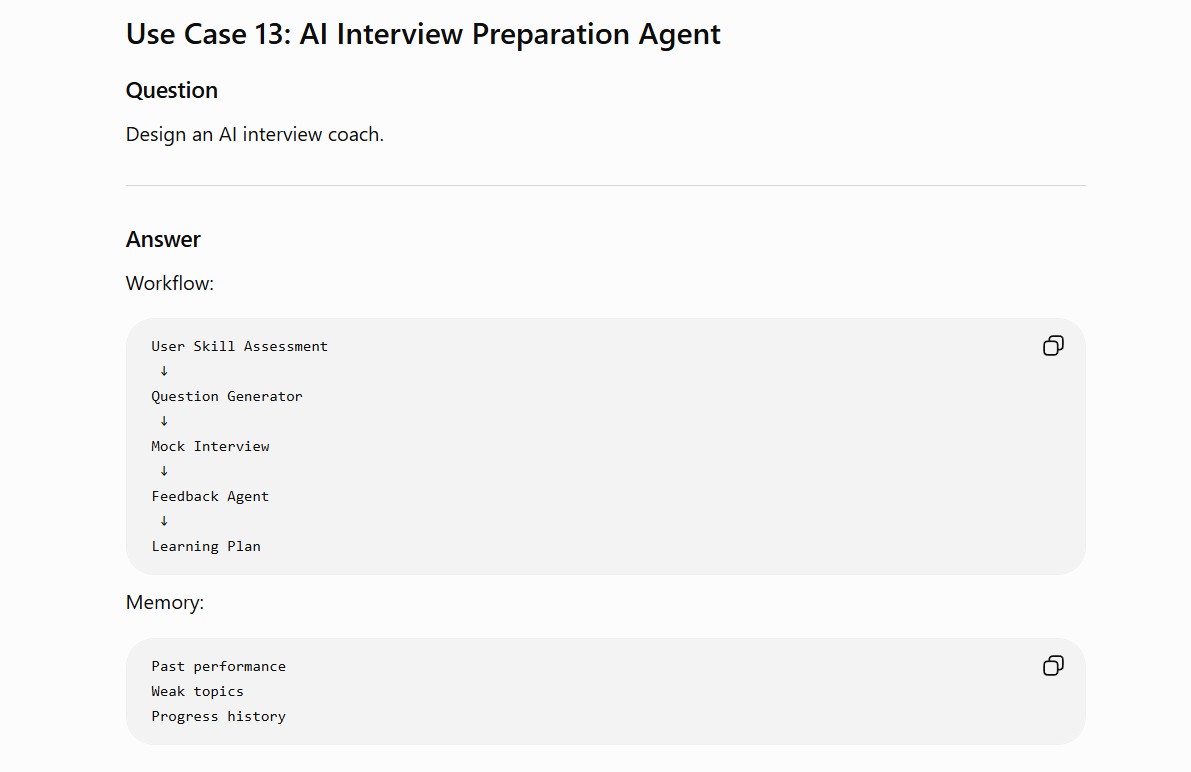Image resolution: width=1191 pixels, height=772 pixels.
Task: Click 'Design an AI interview coach' text
Action: pos(254,134)
